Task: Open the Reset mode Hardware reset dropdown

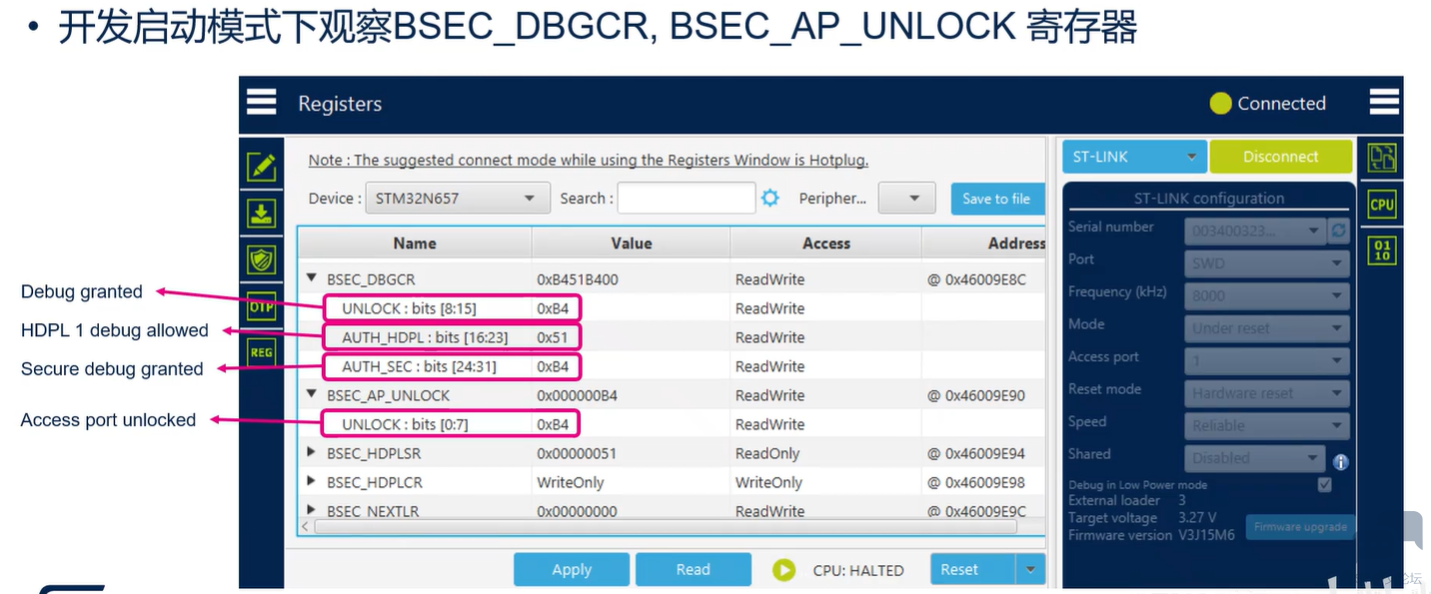Action: tap(1267, 393)
